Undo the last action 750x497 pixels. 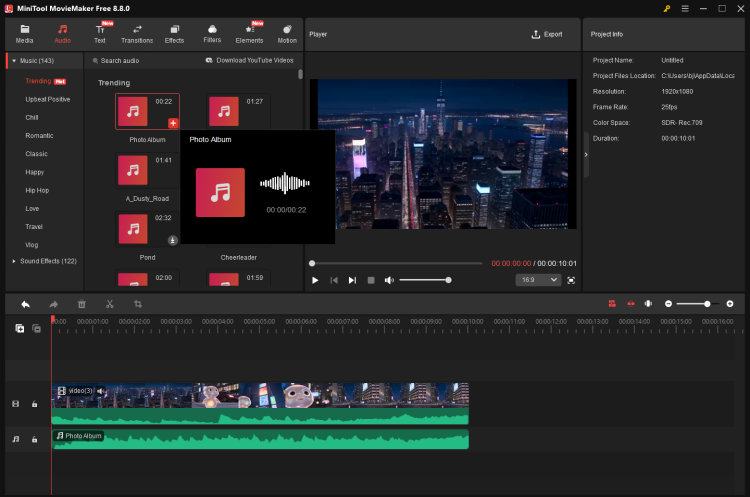(x=25, y=304)
